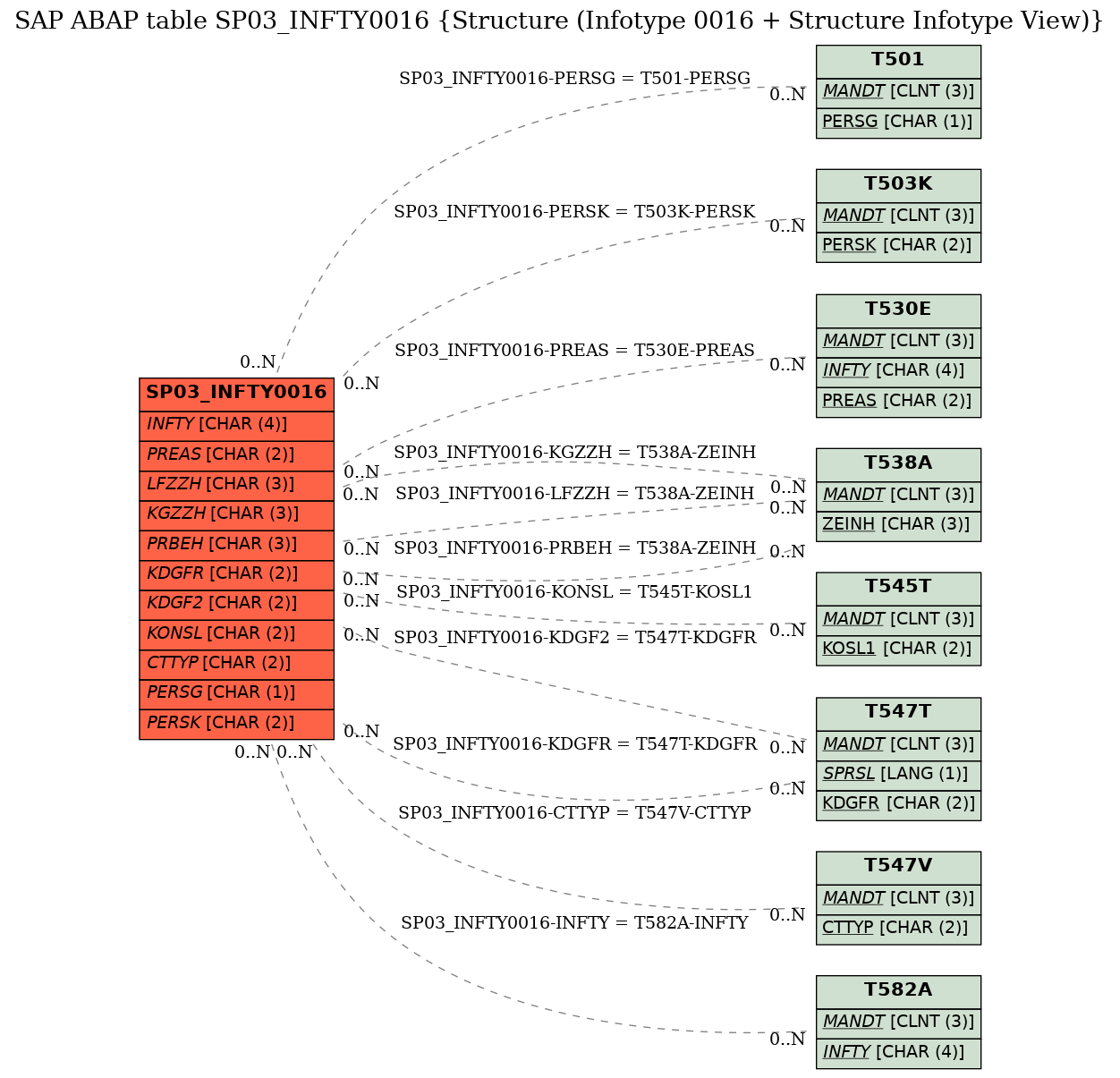Open the T530E table header
1120x1078 pixels.
(898, 310)
